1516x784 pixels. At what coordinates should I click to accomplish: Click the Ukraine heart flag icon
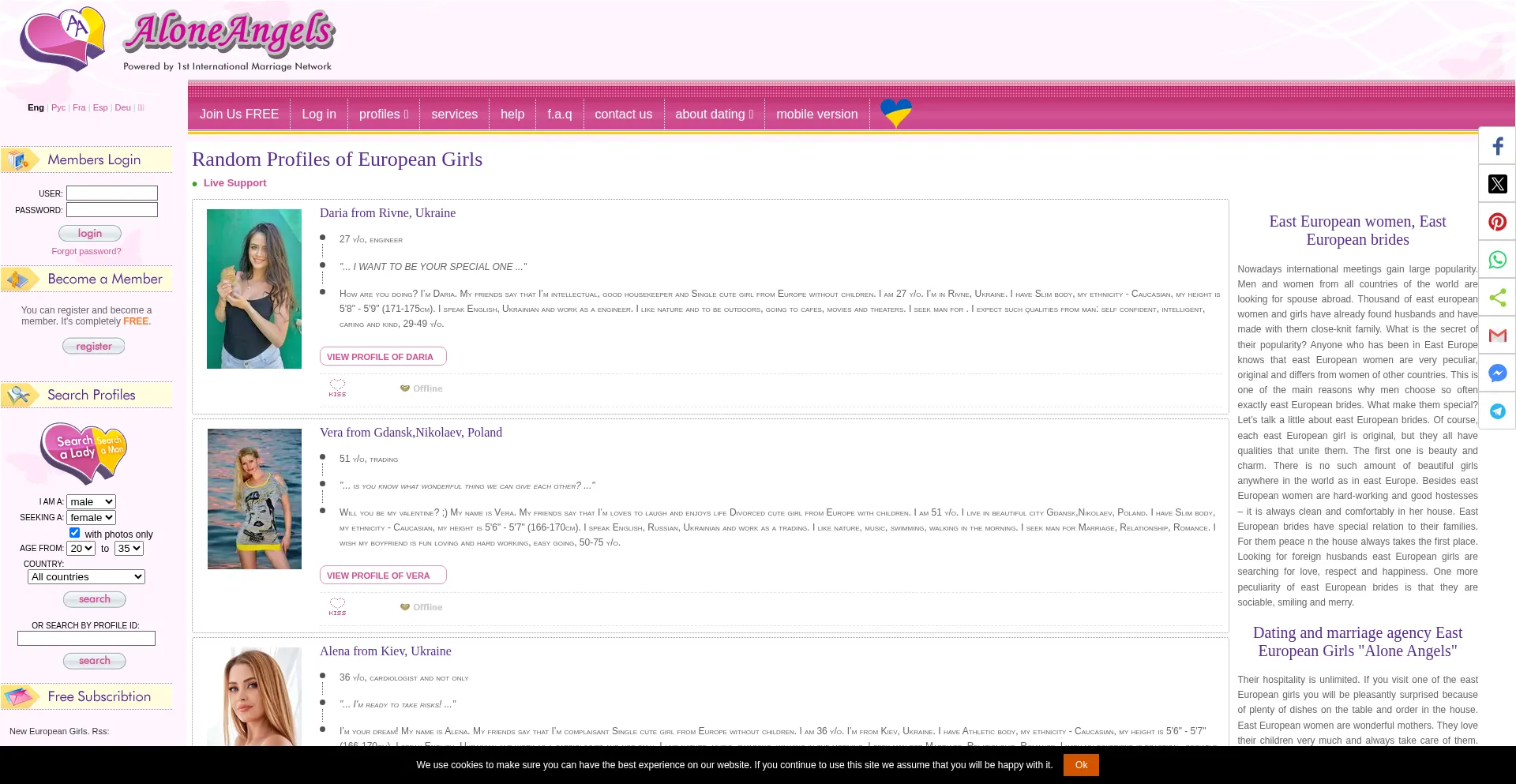point(896,113)
